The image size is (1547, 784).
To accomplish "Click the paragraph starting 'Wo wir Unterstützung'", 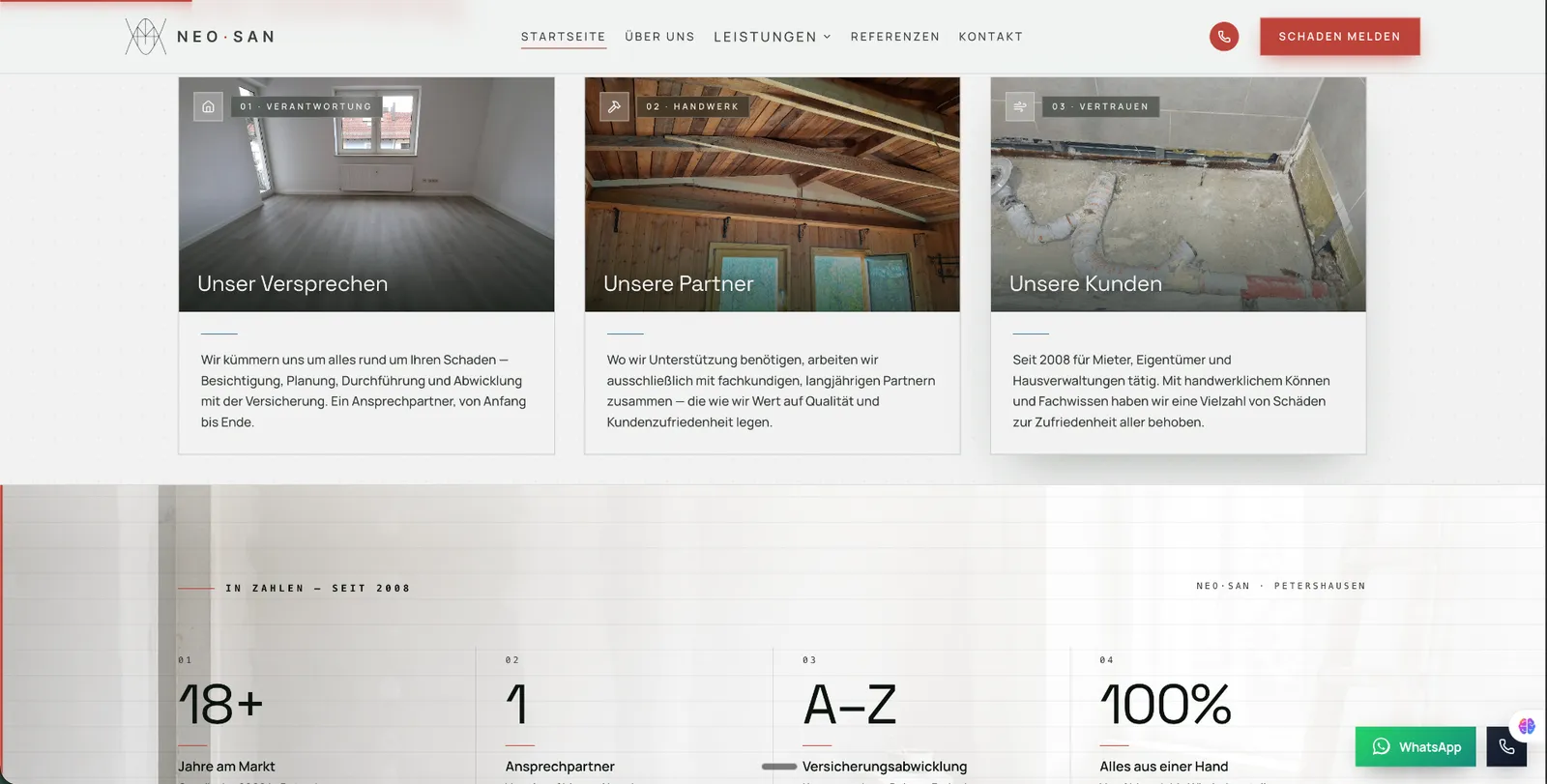I will pyautogui.click(x=772, y=391).
